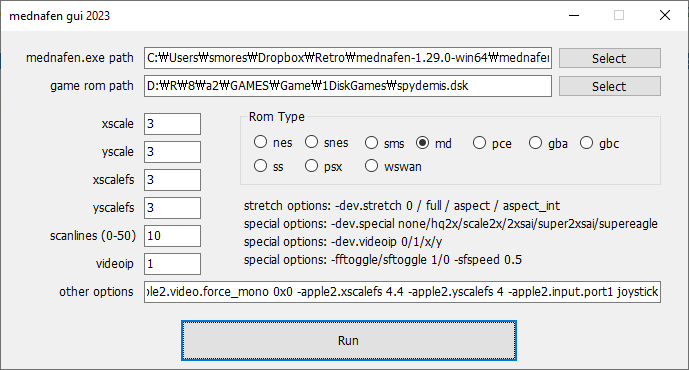Edit the xscale value field

point(172,124)
